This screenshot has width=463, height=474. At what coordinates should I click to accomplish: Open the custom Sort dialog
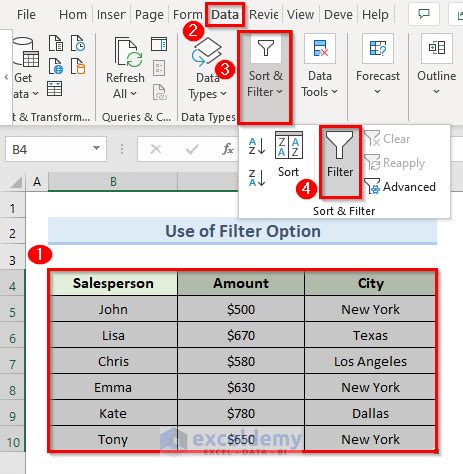pyautogui.click(x=289, y=154)
